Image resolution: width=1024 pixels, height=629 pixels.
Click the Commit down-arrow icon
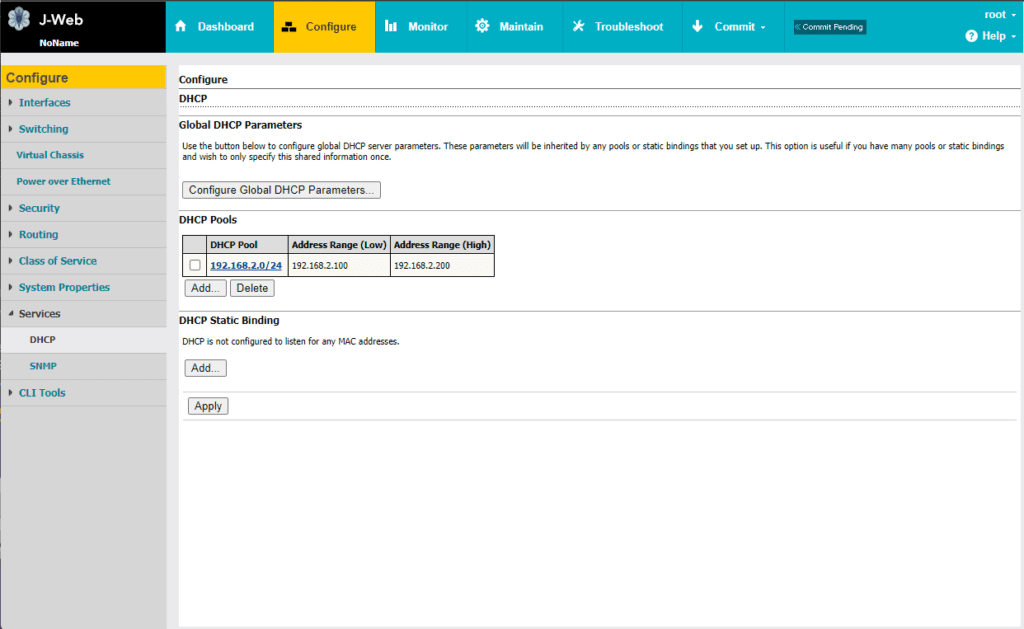coord(697,26)
